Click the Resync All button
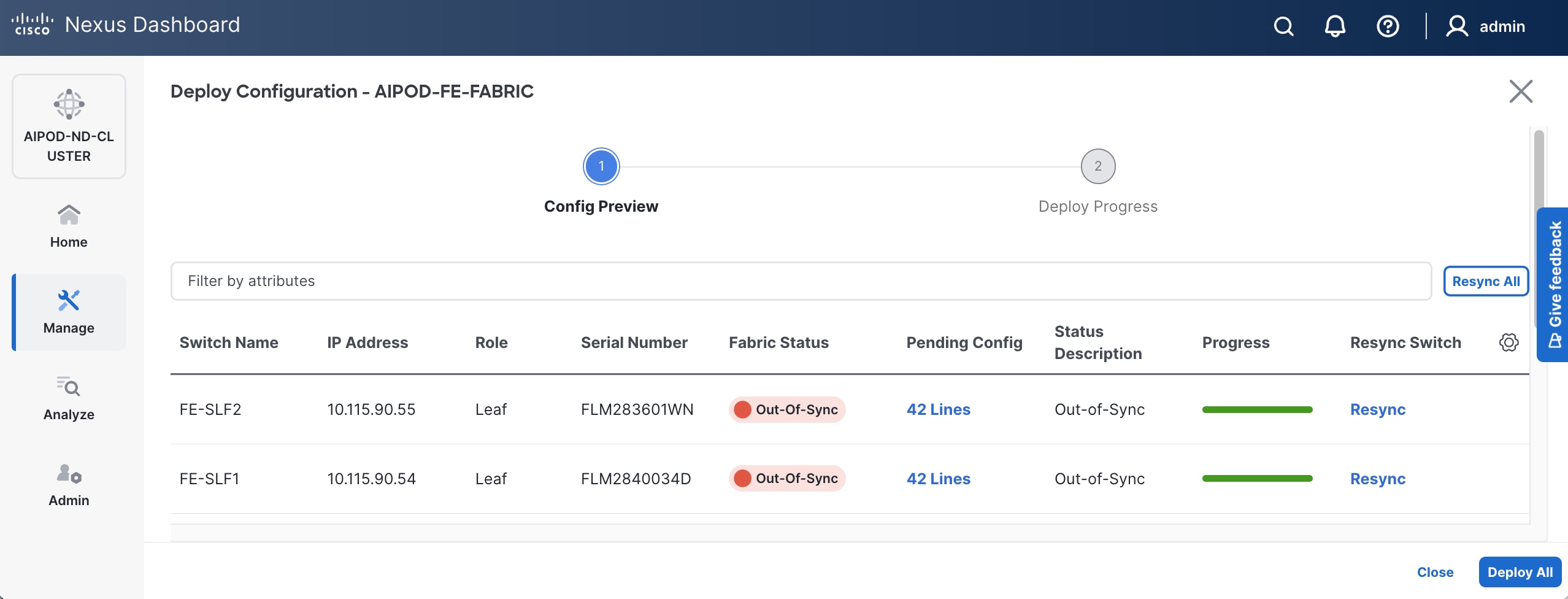This screenshot has width=1568, height=599. point(1485,281)
